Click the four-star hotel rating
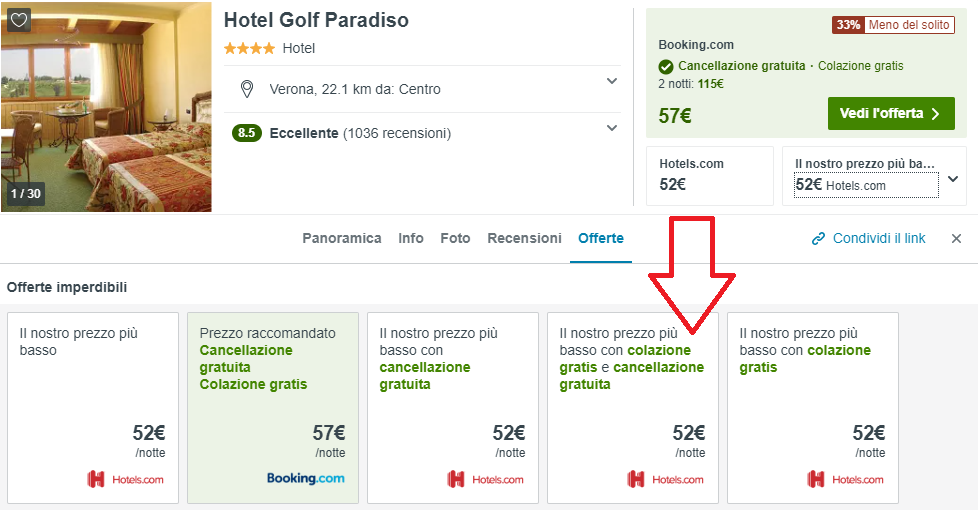This screenshot has width=978, height=510. click(250, 48)
